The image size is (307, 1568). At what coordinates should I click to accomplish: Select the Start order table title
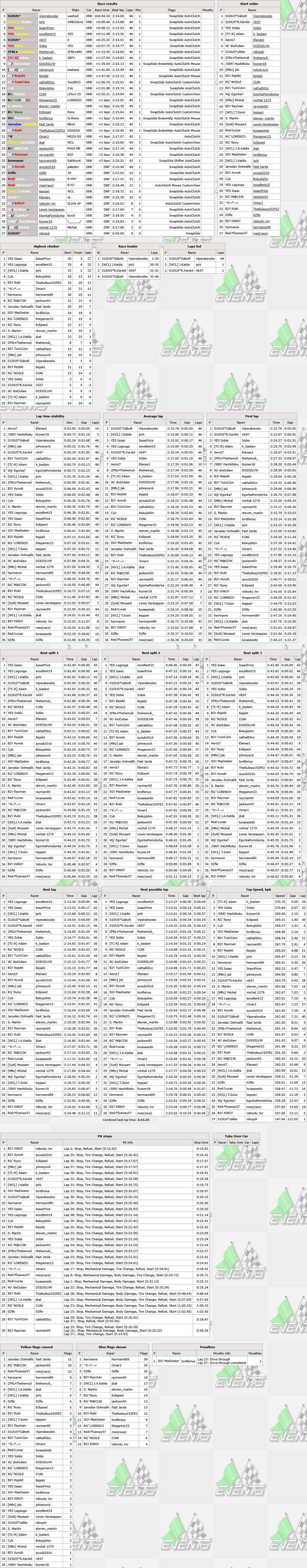coord(249,4)
